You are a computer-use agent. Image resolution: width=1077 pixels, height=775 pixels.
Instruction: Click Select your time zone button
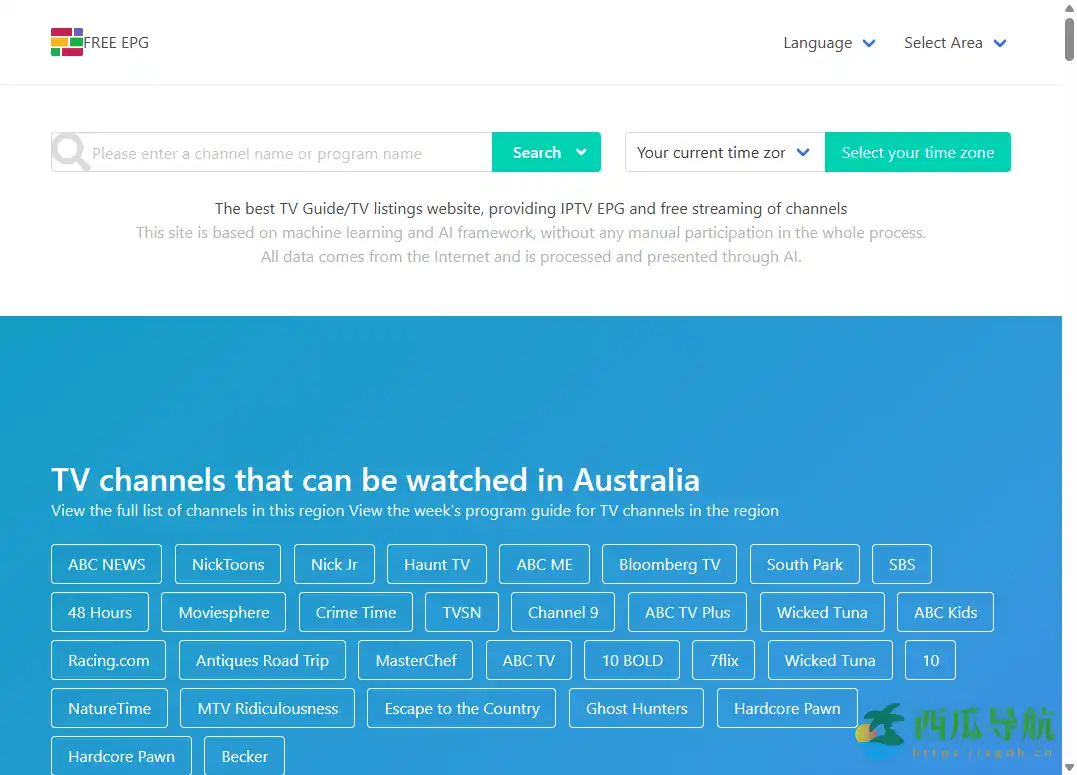click(917, 153)
